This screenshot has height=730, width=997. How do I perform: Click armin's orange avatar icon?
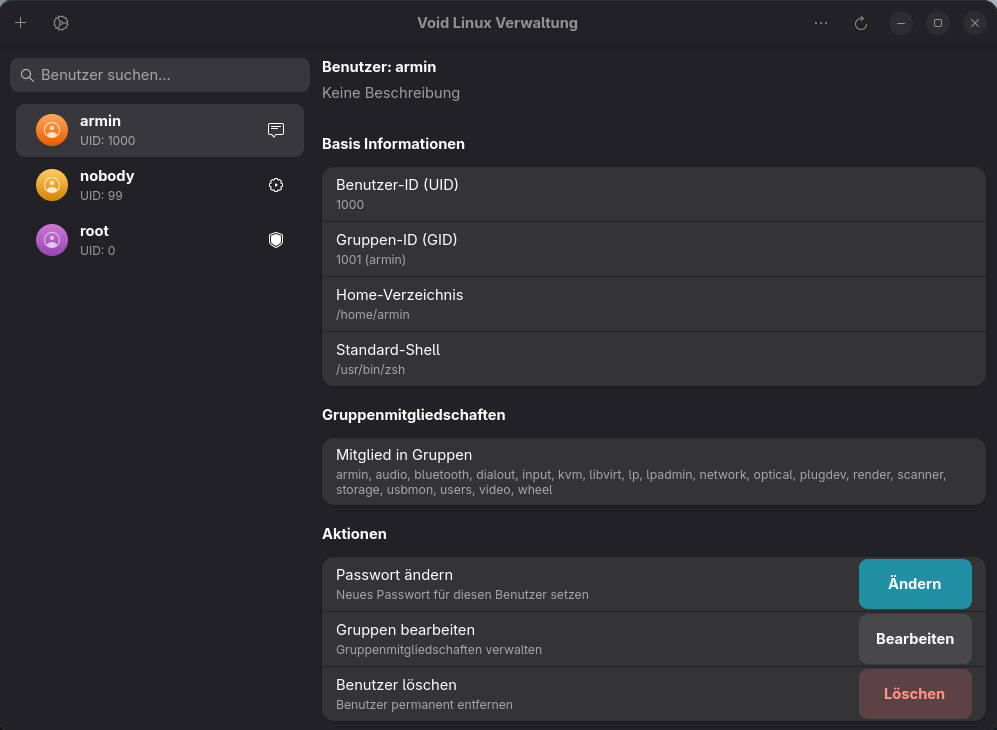(x=52, y=130)
